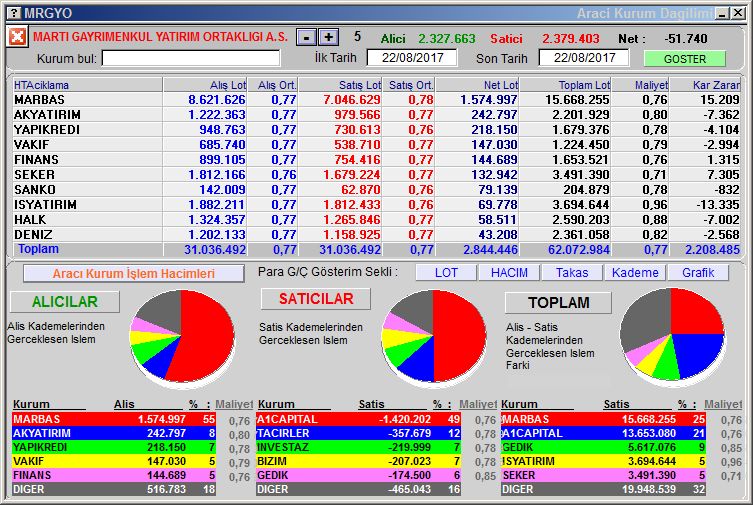
Task: Click gray DIGER row with 19.948.539
Action: pos(604,489)
